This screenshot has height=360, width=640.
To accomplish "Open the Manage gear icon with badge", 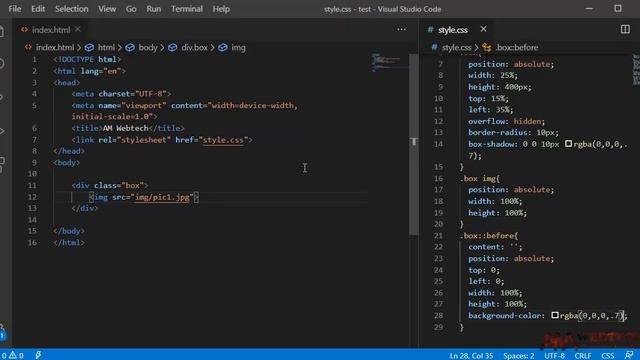I will (2, 332).
